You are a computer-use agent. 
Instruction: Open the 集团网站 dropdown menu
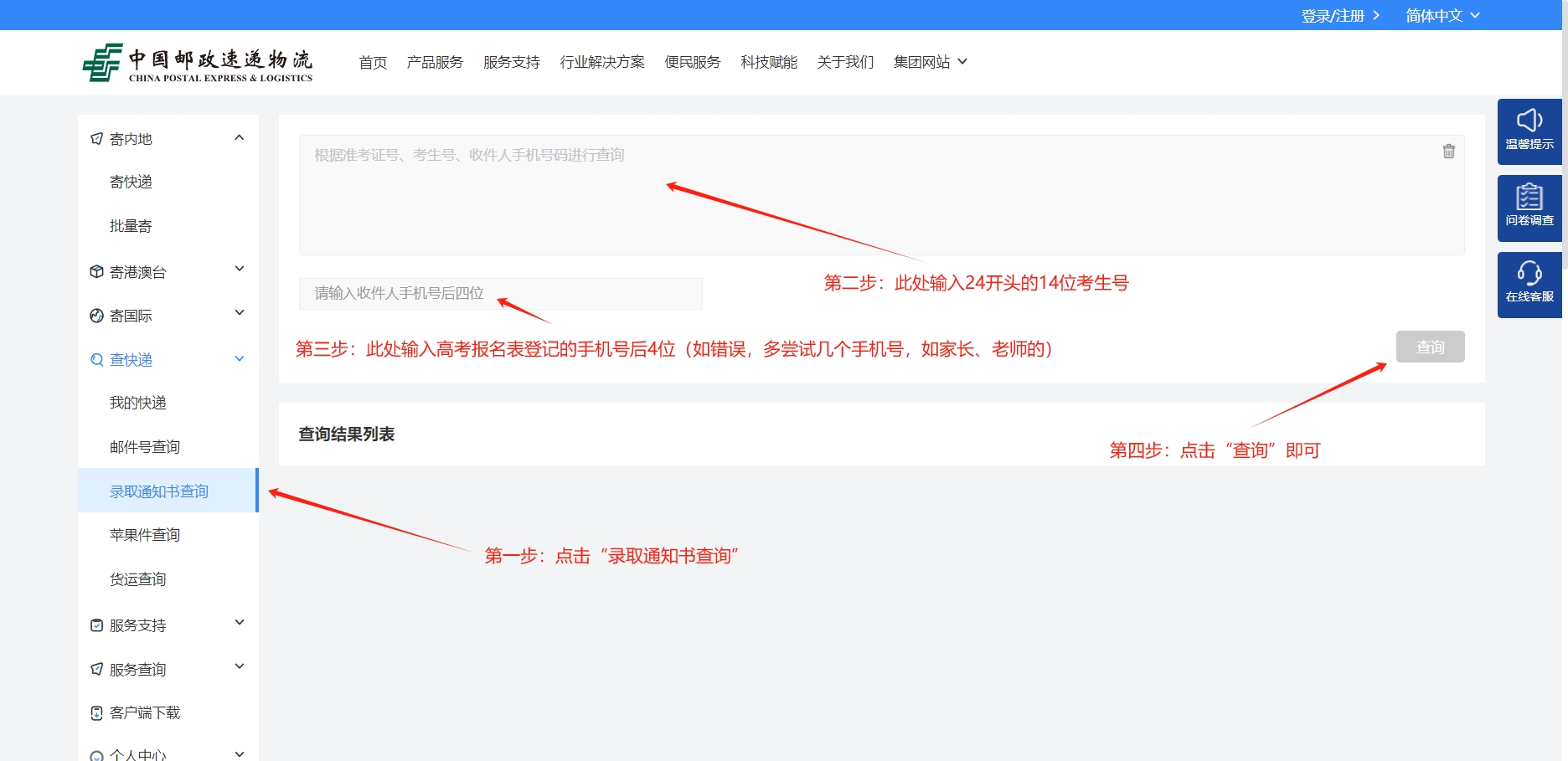click(930, 62)
